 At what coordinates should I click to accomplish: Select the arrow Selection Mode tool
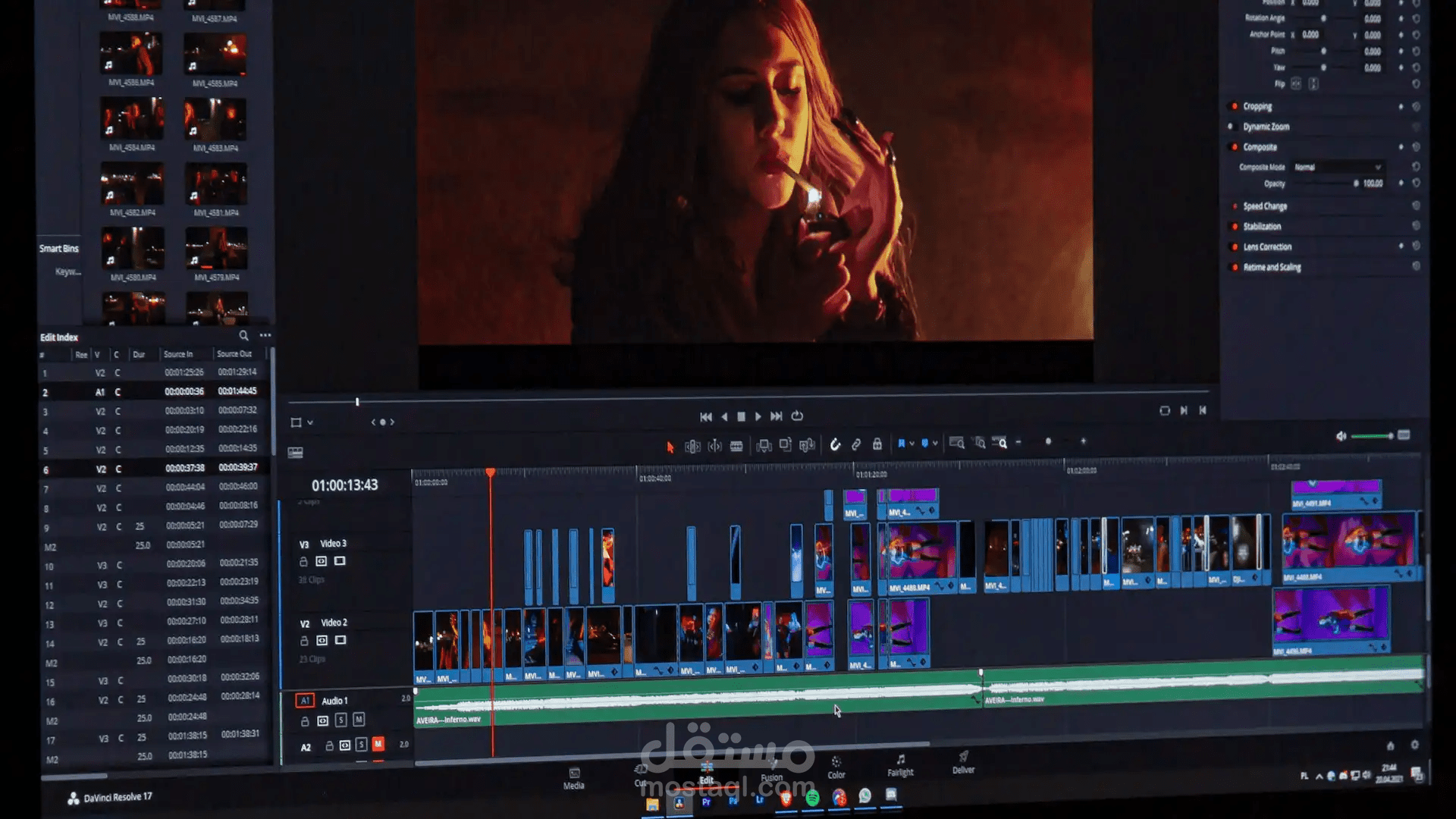coord(670,447)
